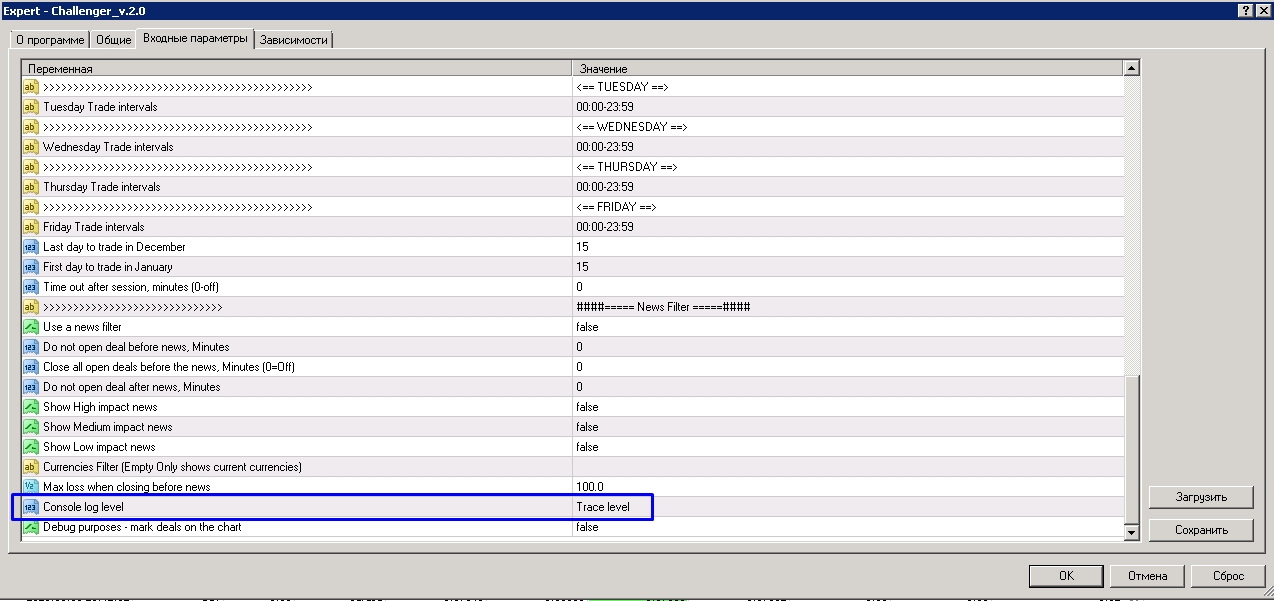Click the string icon on the News Filter separator row

(30, 307)
